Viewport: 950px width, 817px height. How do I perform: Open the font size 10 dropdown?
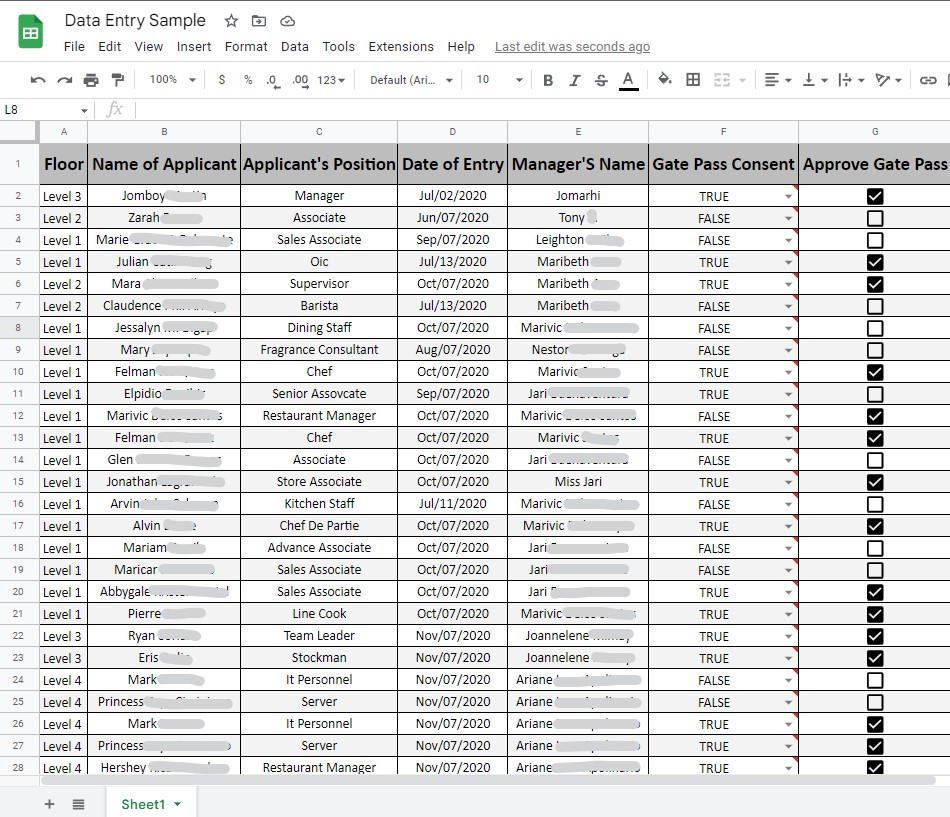499,79
